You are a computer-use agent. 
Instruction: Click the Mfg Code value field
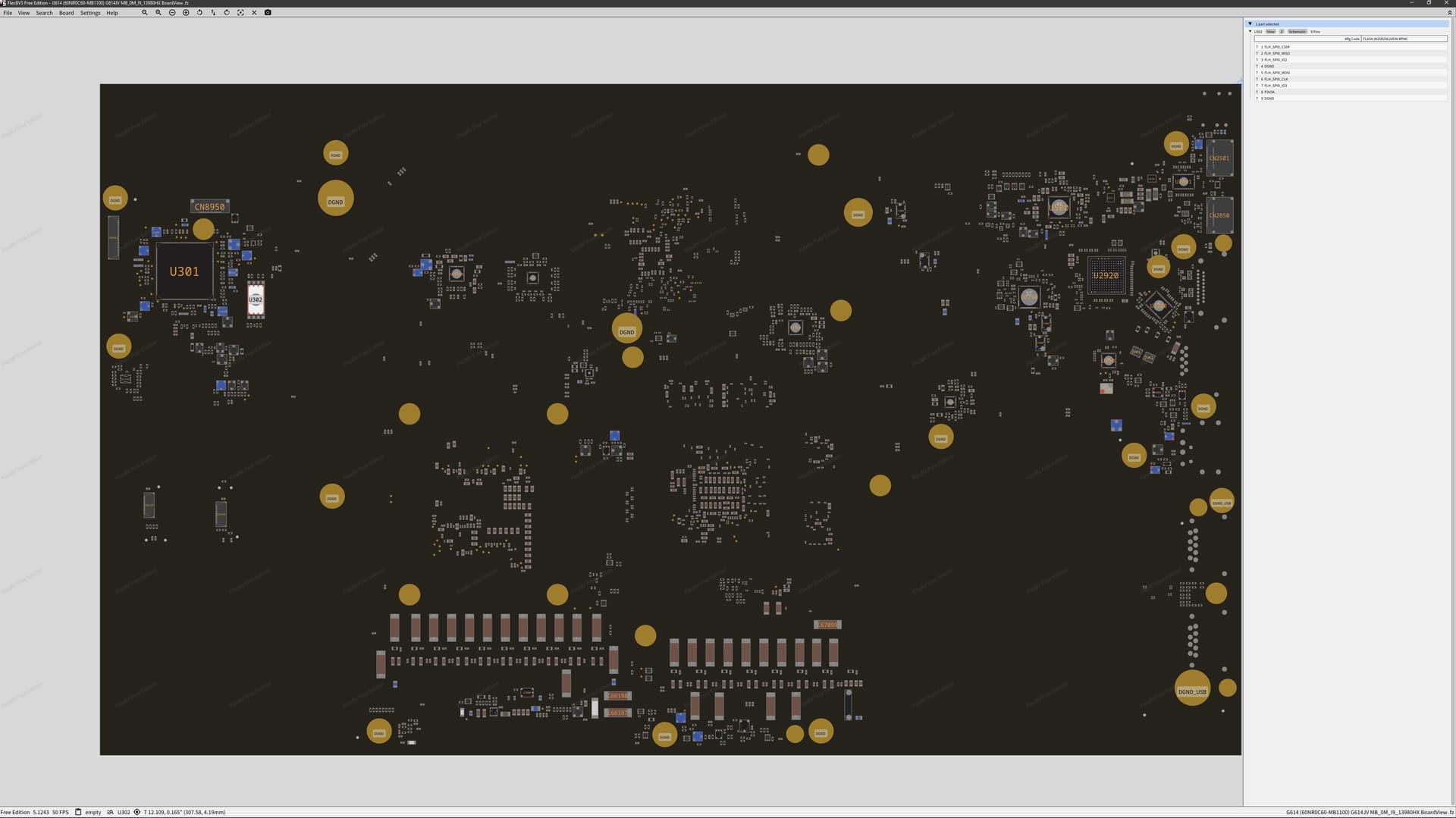coord(1403,39)
